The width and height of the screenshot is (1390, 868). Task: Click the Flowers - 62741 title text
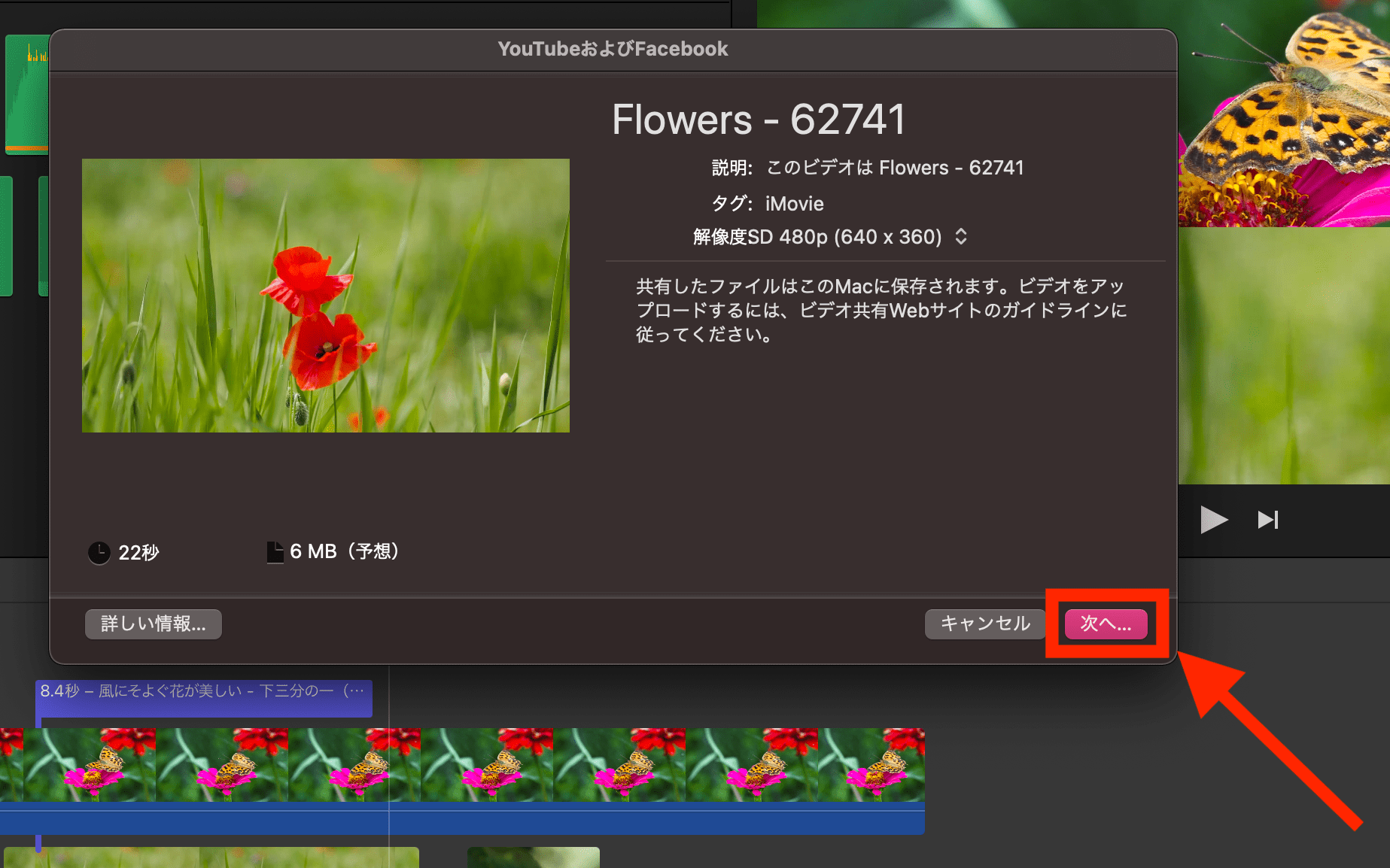point(759,120)
